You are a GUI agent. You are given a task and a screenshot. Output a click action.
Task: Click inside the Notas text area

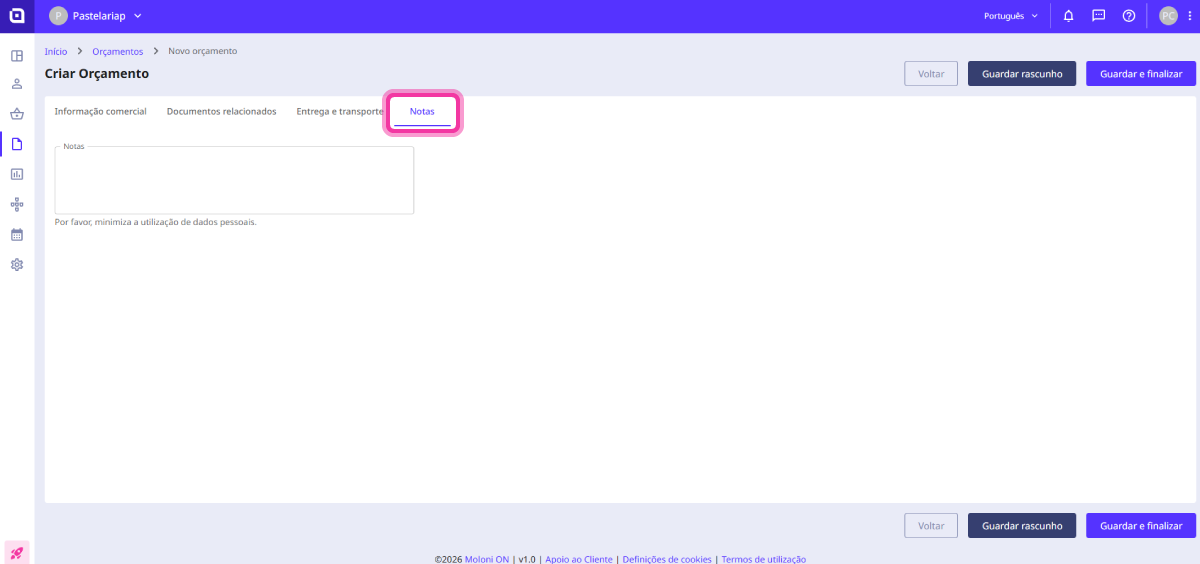234,181
